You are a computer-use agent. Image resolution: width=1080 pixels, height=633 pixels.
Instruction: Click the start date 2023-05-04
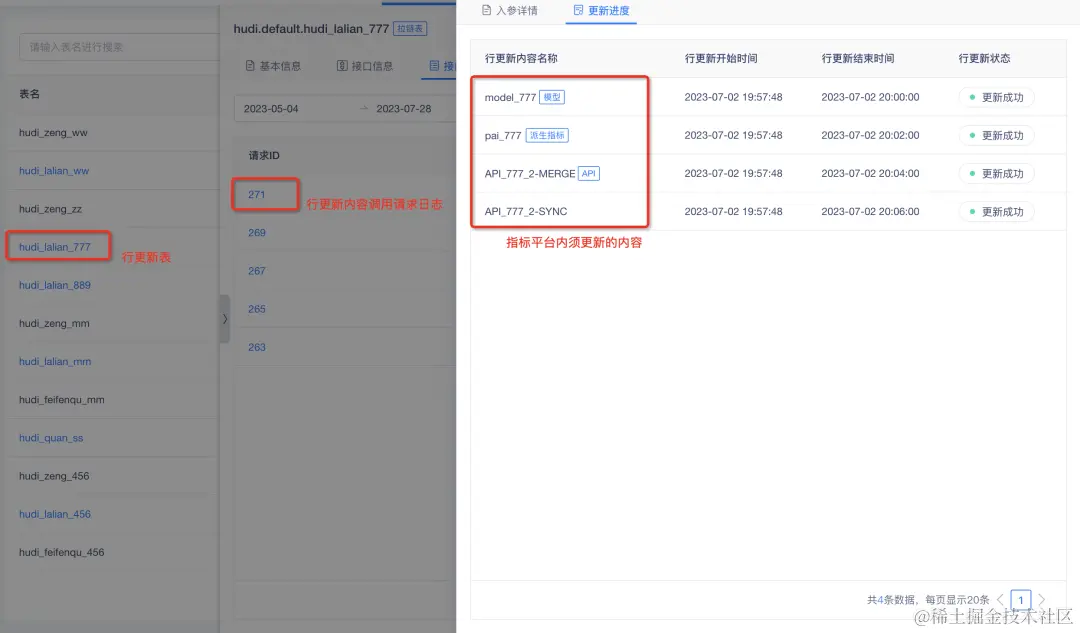pyautogui.click(x=271, y=109)
